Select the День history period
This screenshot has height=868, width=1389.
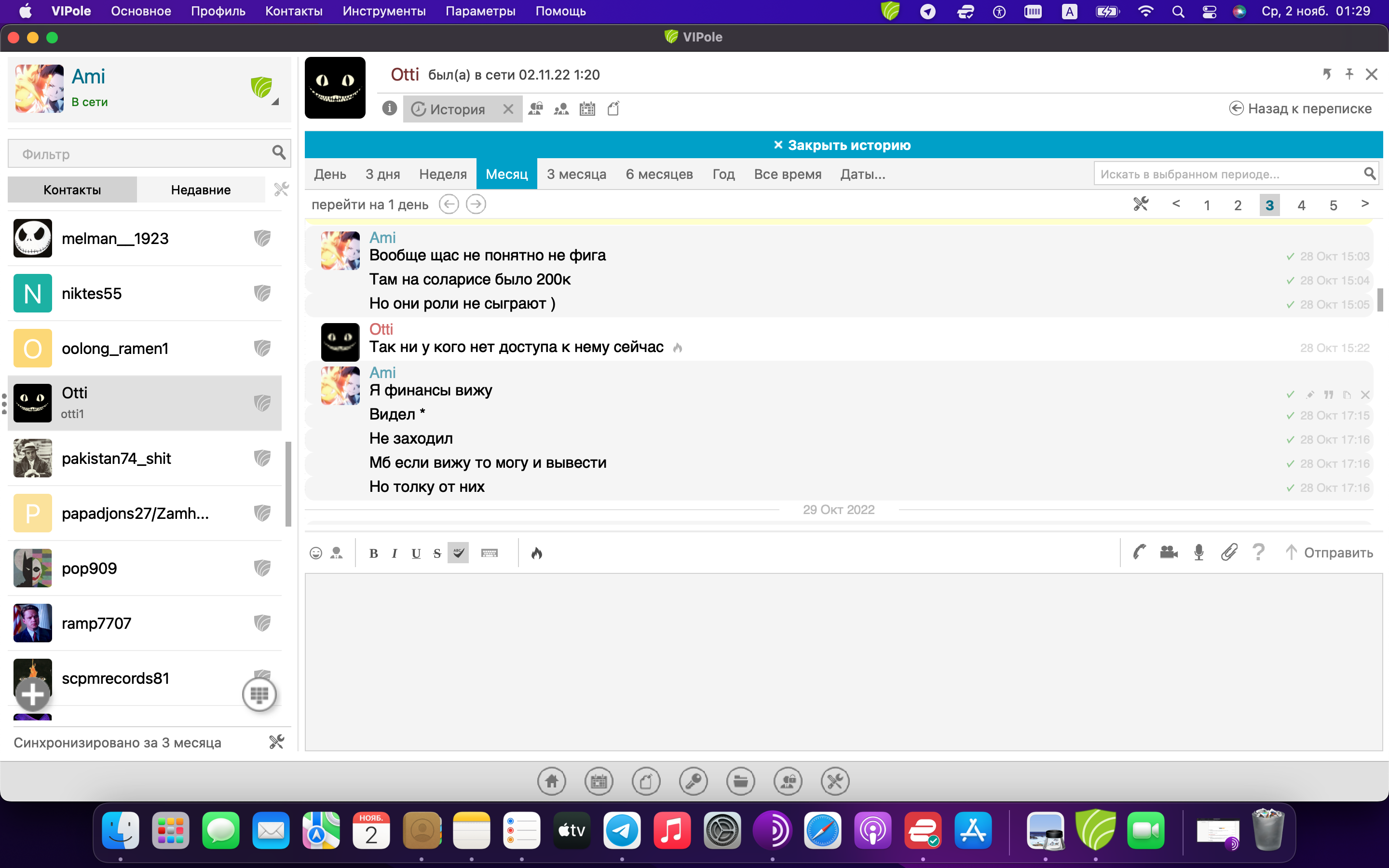330,174
